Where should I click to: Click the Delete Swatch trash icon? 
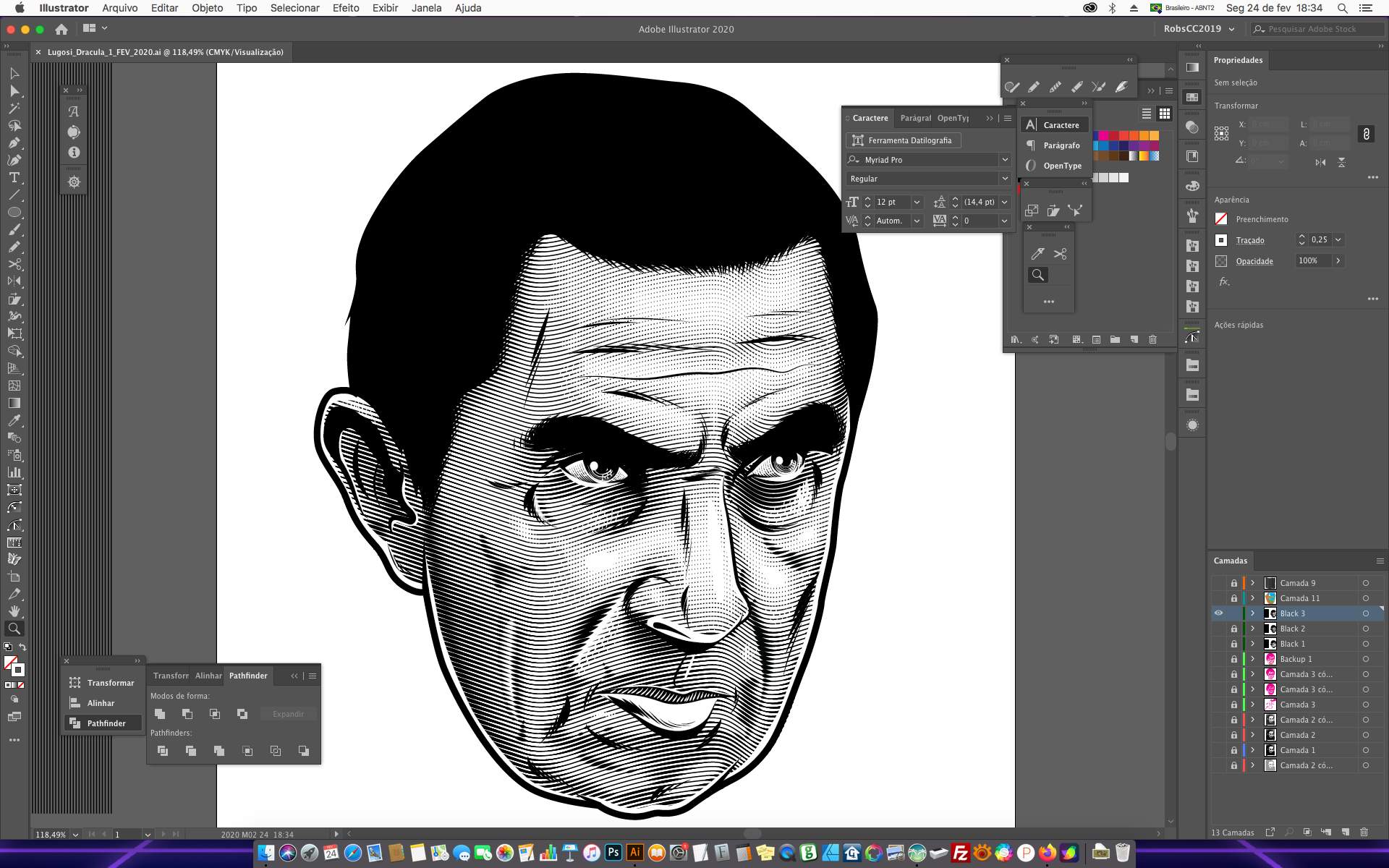click(1153, 339)
